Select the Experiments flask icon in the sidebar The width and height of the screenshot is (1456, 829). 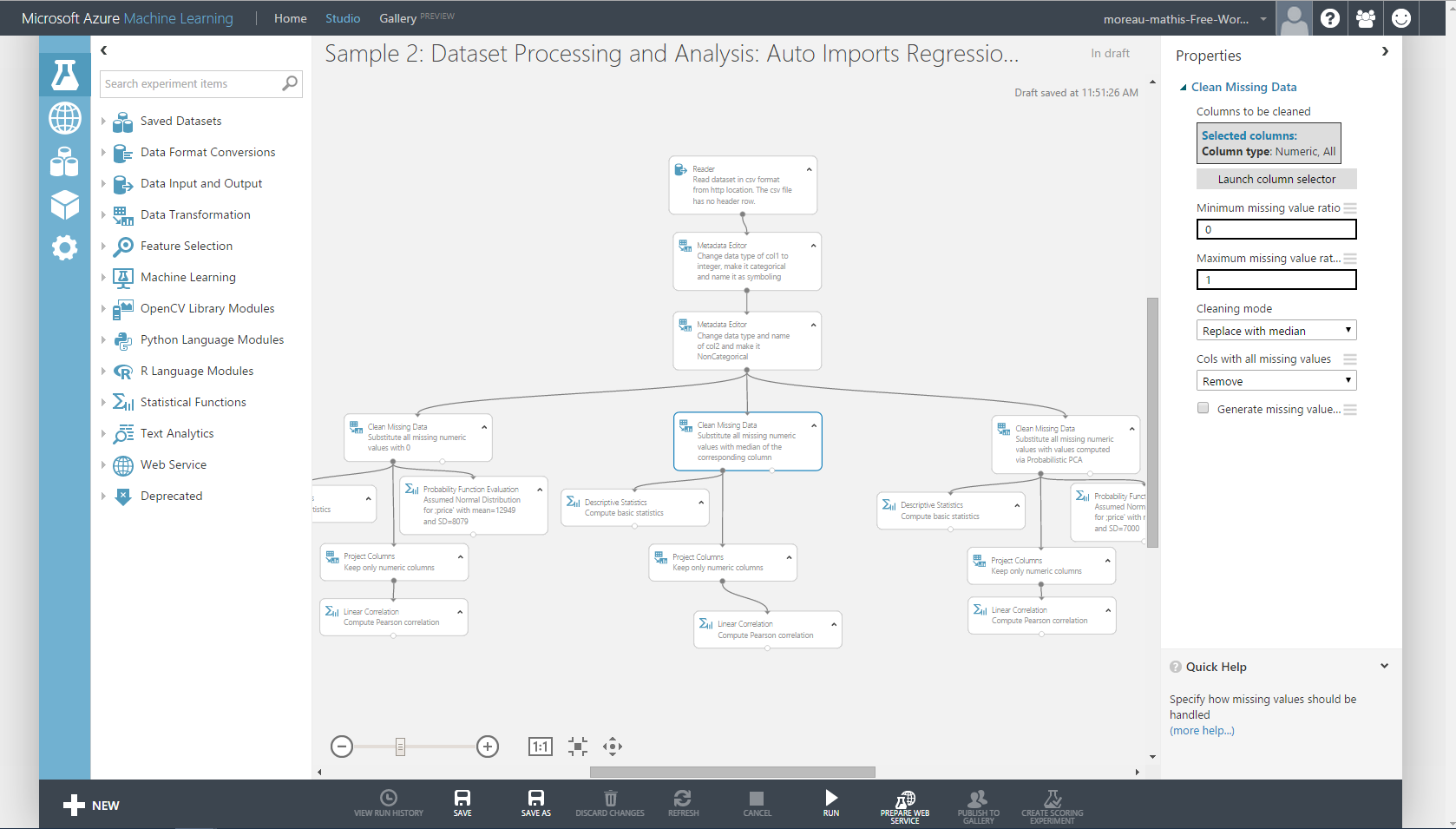click(x=65, y=75)
